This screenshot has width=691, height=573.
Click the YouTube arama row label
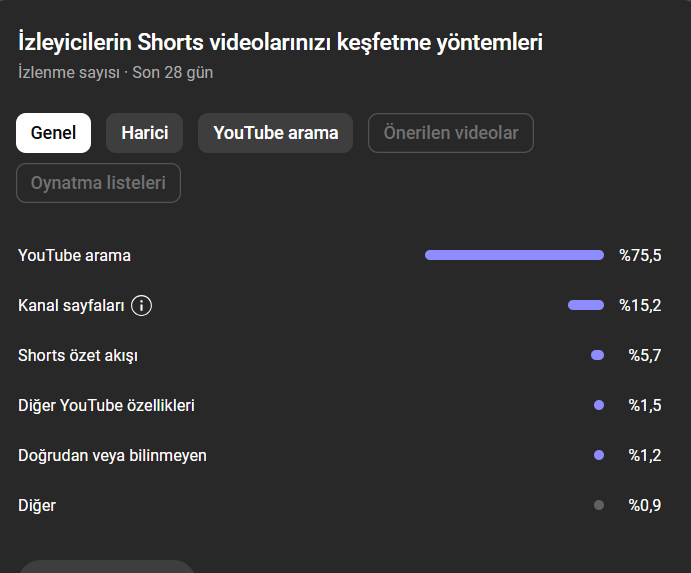pos(74,256)
